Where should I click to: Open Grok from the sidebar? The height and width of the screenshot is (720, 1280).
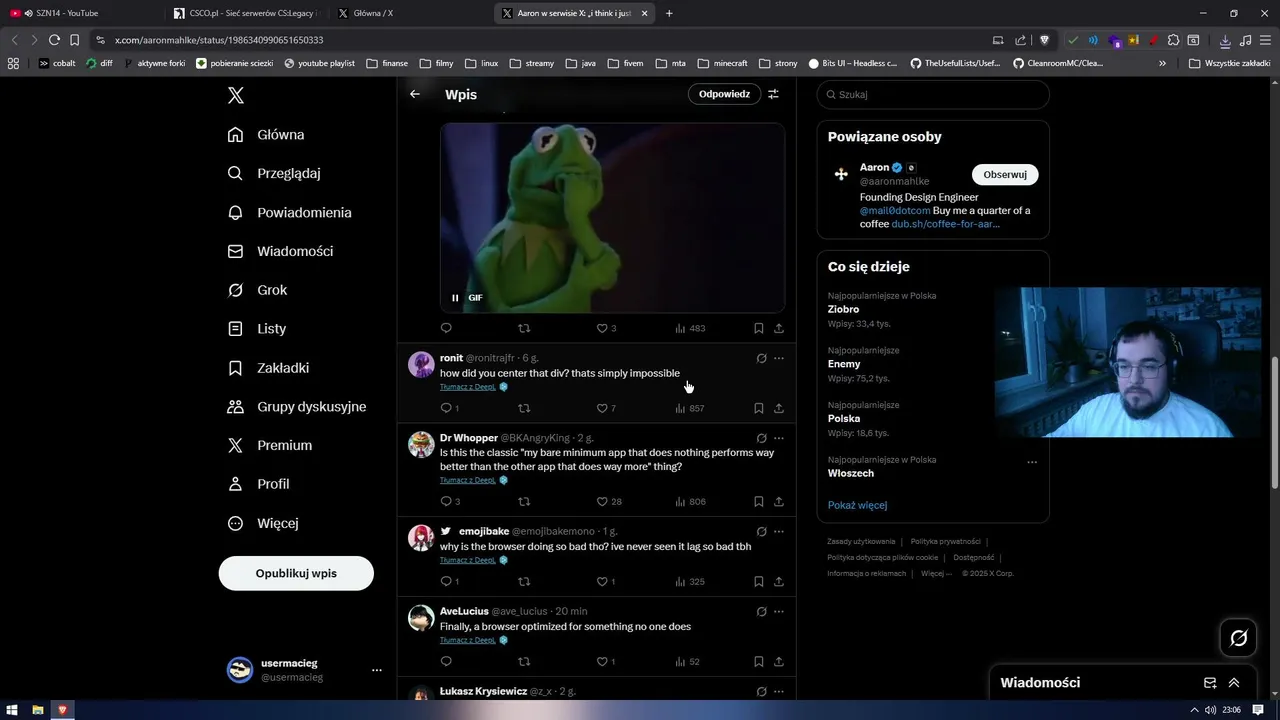pos(257,290)
